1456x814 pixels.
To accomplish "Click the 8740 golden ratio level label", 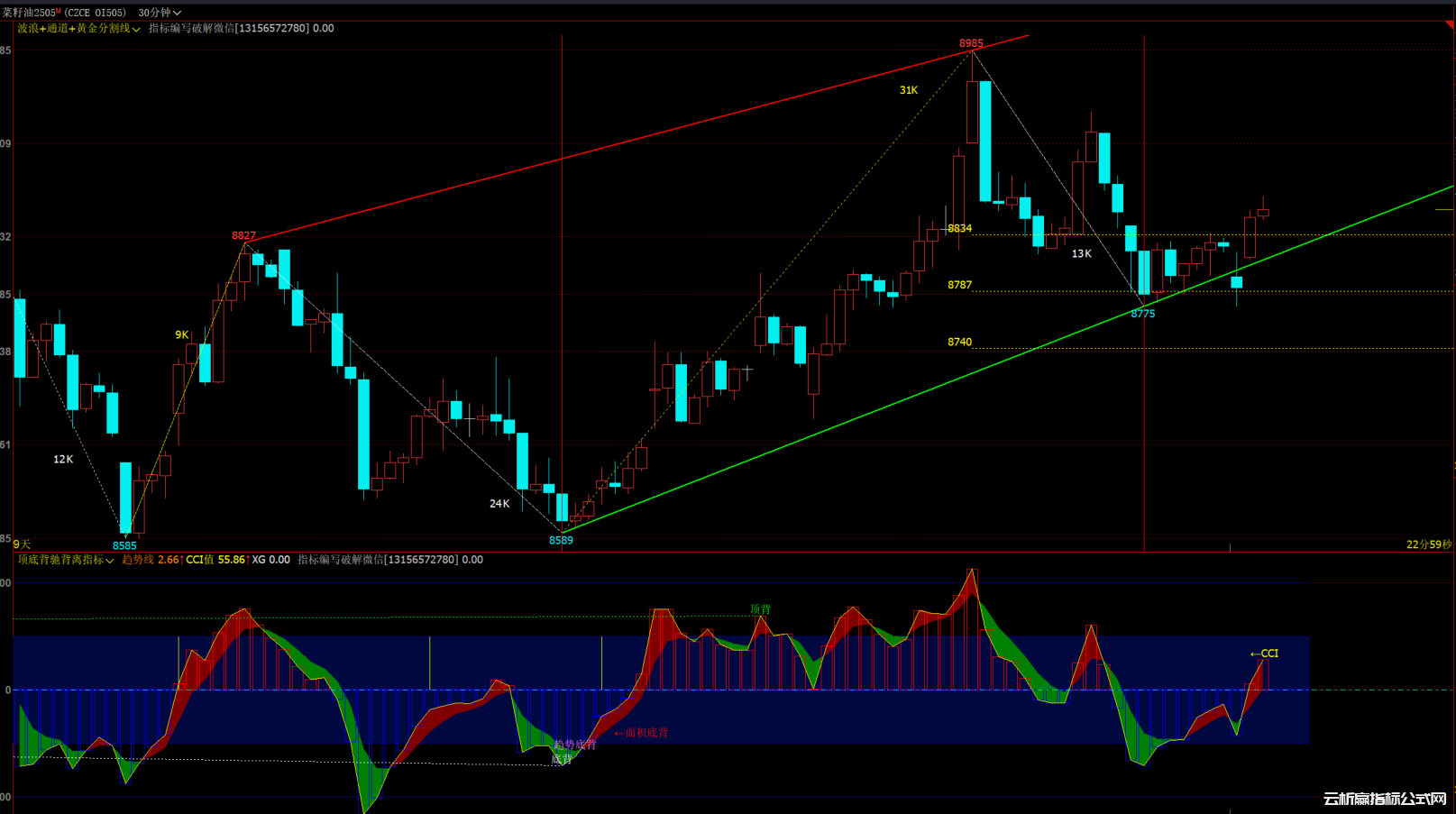I will pyautogui.click(x=959, y=342).
